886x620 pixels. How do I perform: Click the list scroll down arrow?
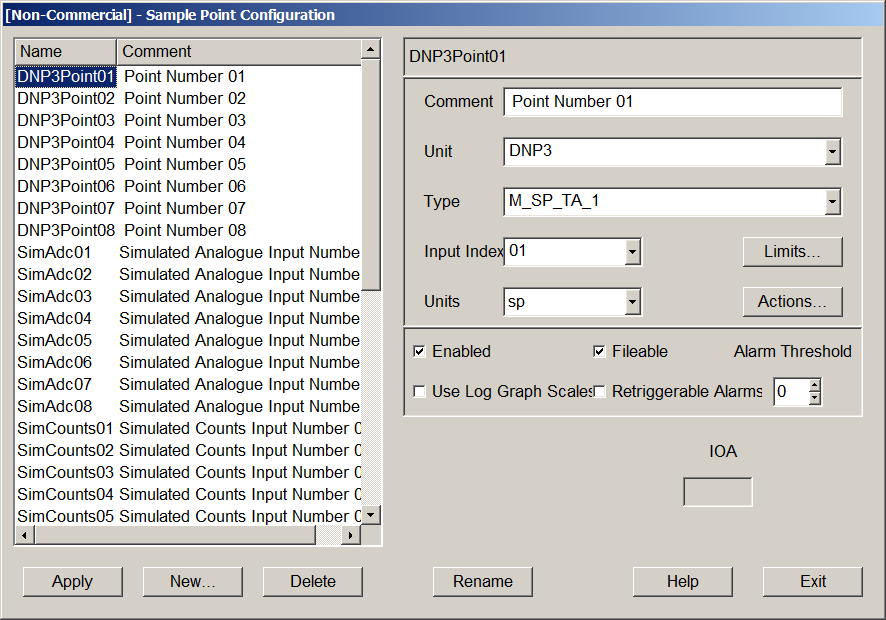click(371, 515)
